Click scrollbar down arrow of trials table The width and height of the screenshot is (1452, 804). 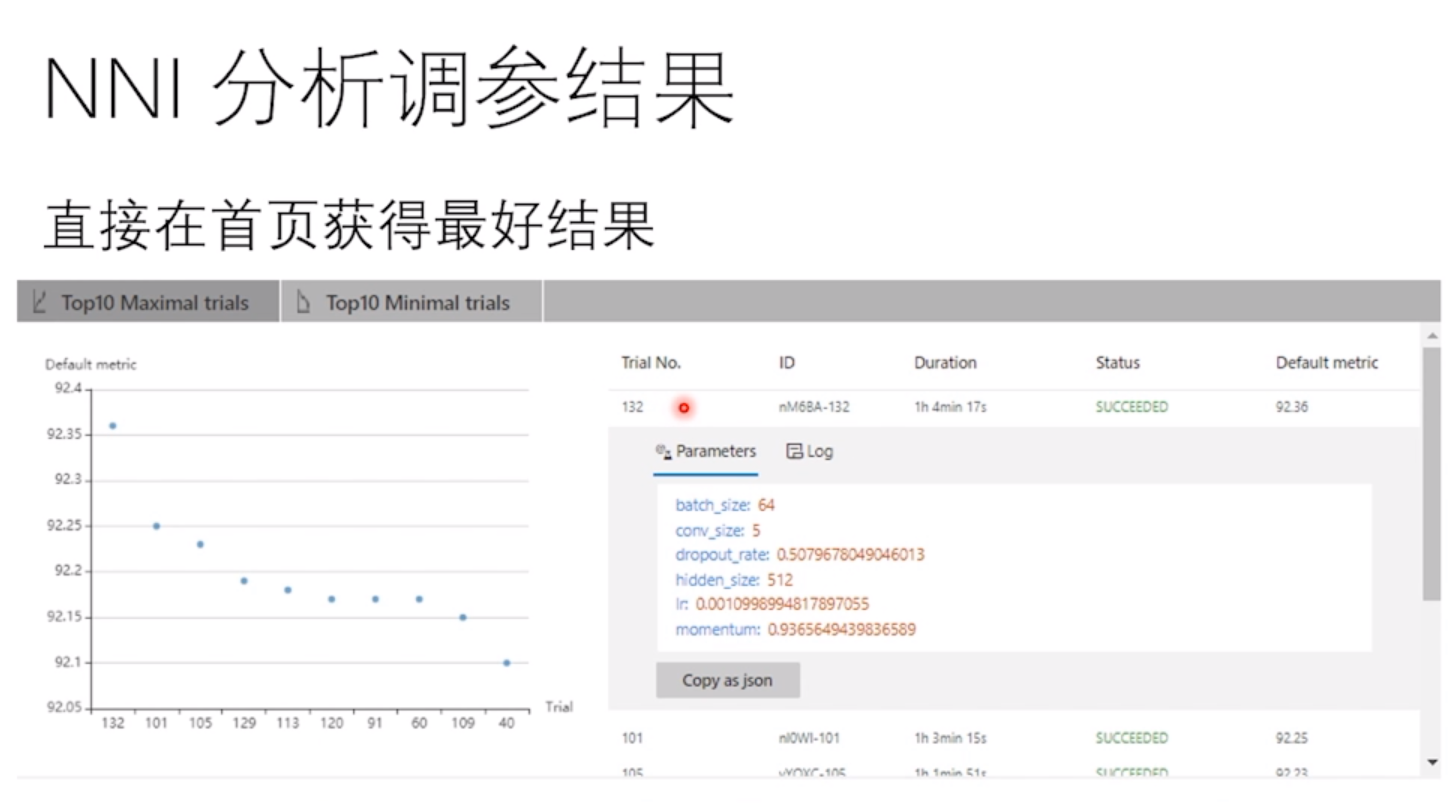coord(1432,763)
